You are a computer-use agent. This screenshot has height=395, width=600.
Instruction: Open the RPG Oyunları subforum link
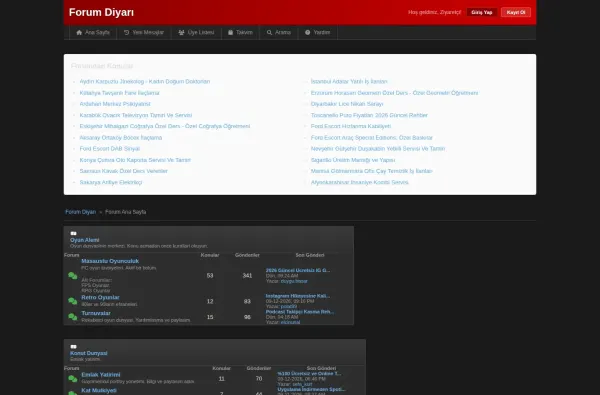96,291
